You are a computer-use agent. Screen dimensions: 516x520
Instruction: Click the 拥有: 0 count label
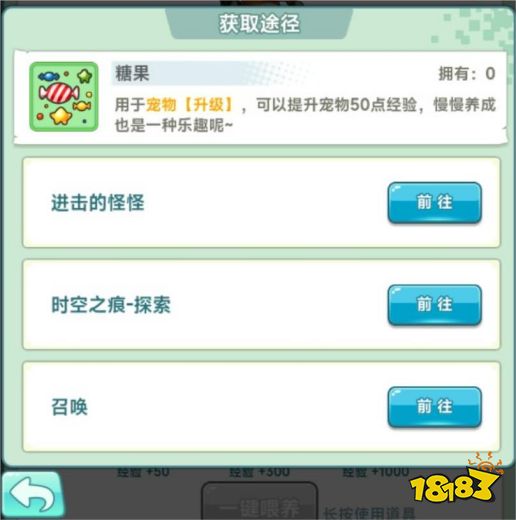pyautogui.click(x=467, y=74)
